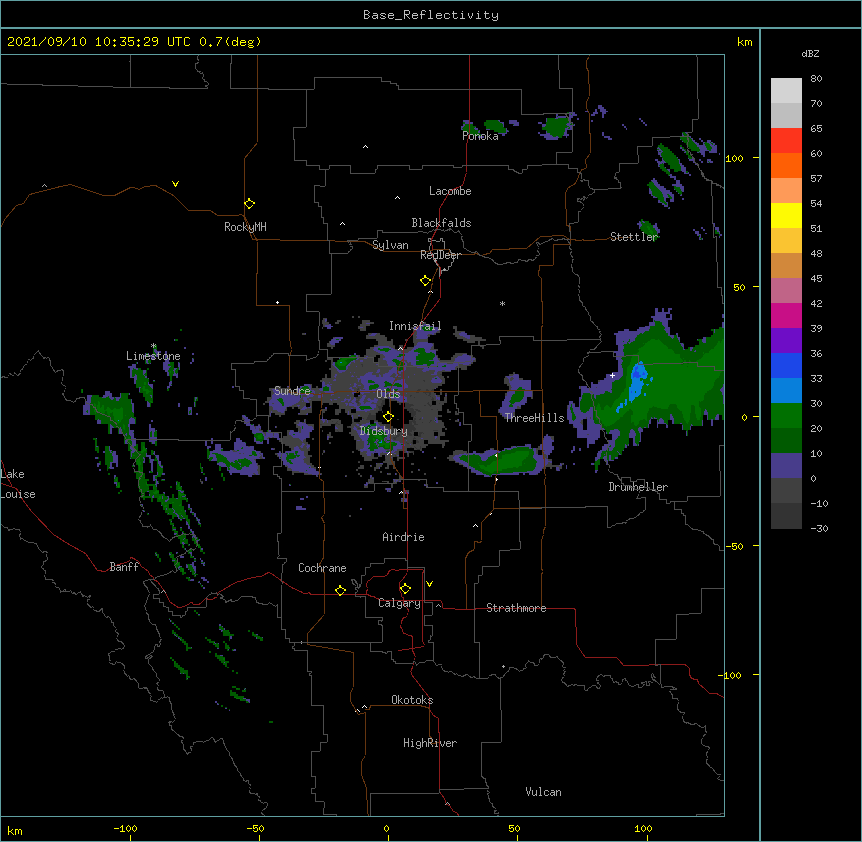Click the yellow diamond marker south of RedDeer

(x=425, y=281)
